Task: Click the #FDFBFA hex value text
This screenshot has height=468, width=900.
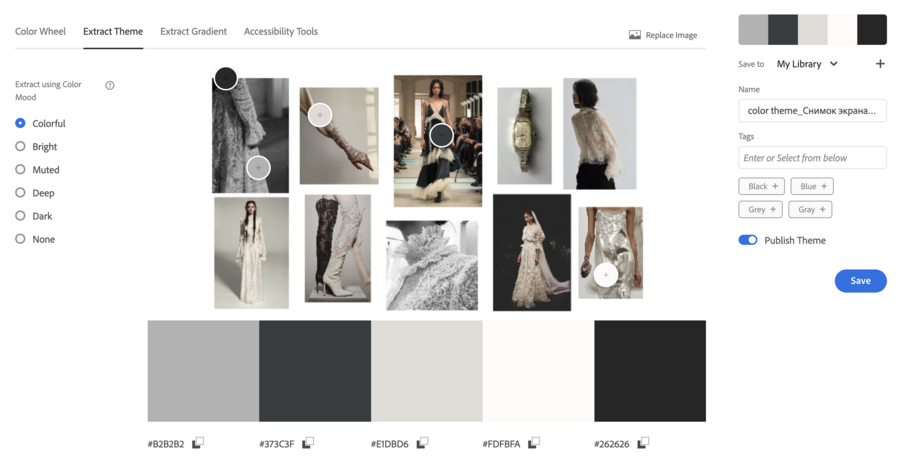Action: click(x=501, y=444)
